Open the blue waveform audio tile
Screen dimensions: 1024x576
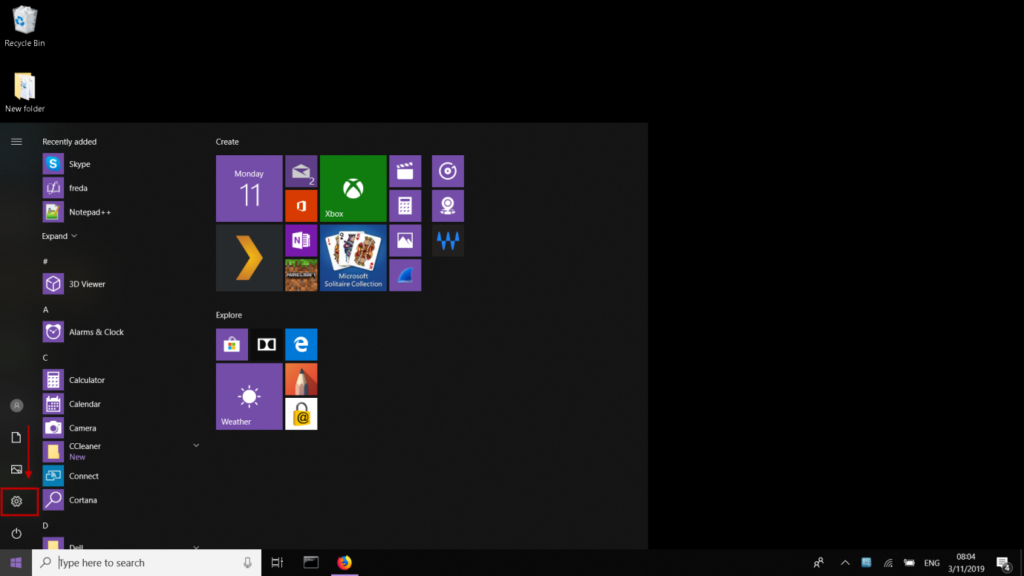pyautogui.click(x=447, y=240)
